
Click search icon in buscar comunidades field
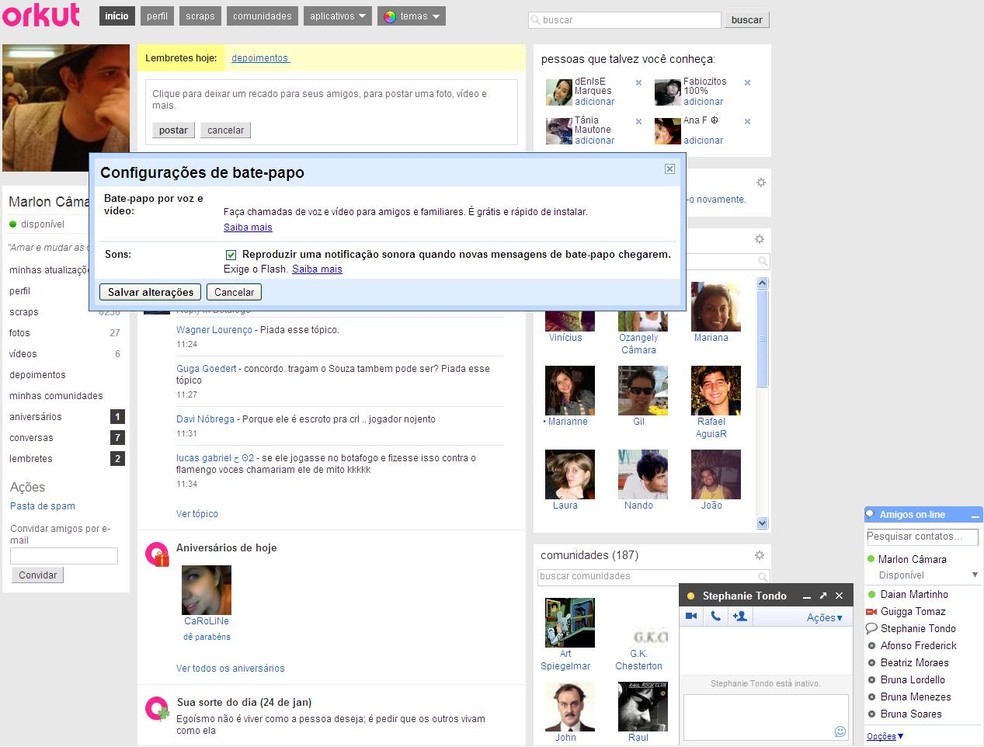pyautogui.click(x=762, y=576)
